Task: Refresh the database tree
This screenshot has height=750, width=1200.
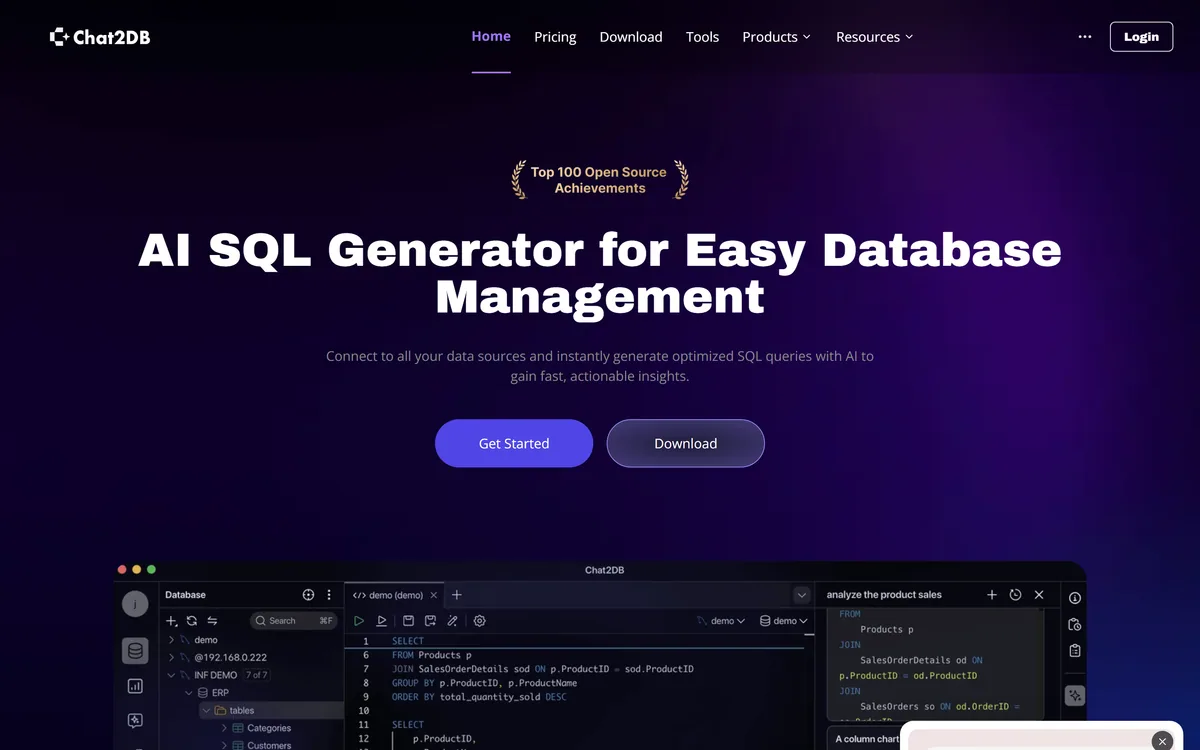Action: tap(192, 621)
